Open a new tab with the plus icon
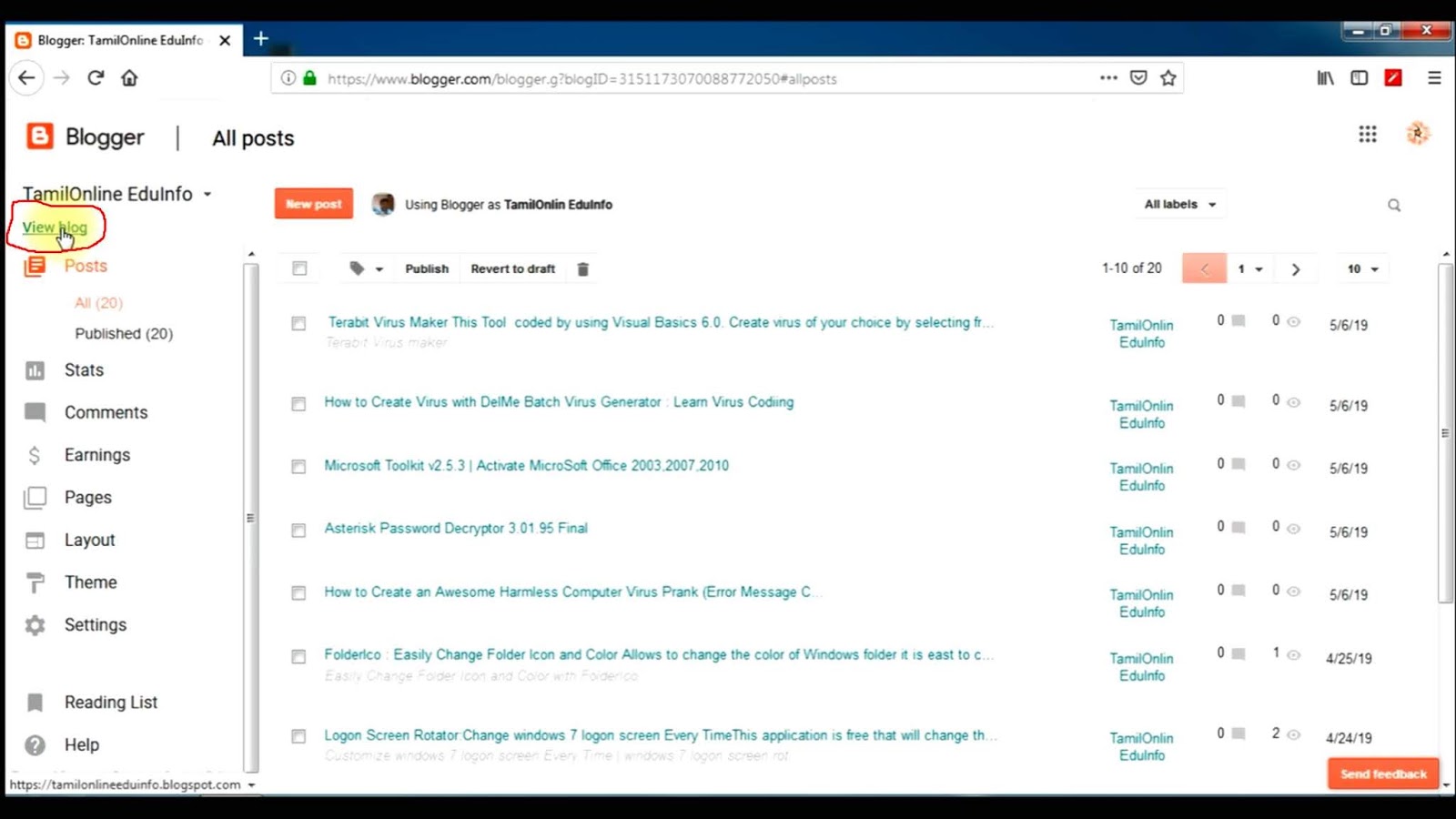 261,39
